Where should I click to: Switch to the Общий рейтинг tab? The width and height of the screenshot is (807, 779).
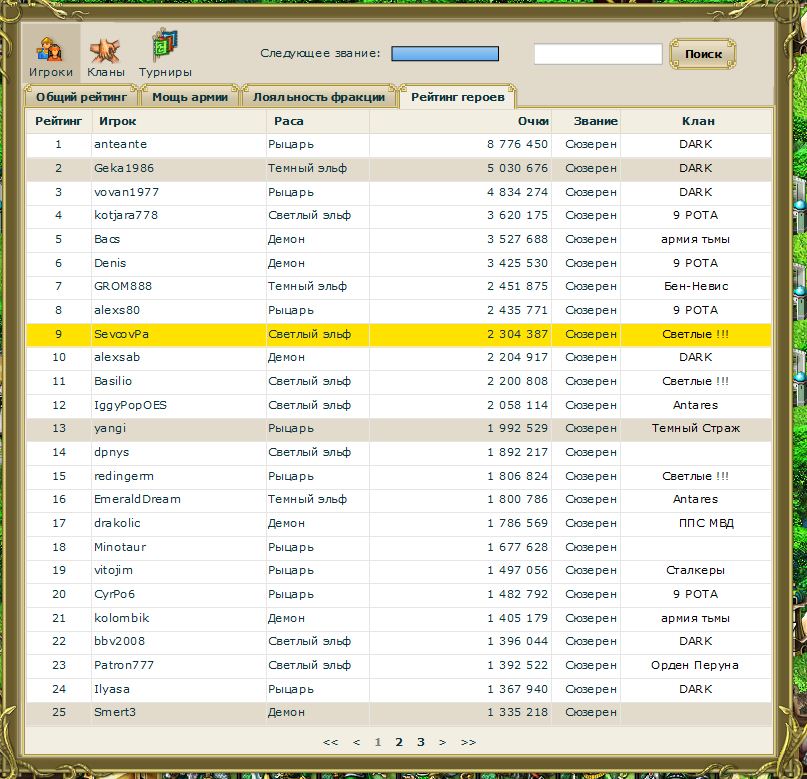pos(81,97)
